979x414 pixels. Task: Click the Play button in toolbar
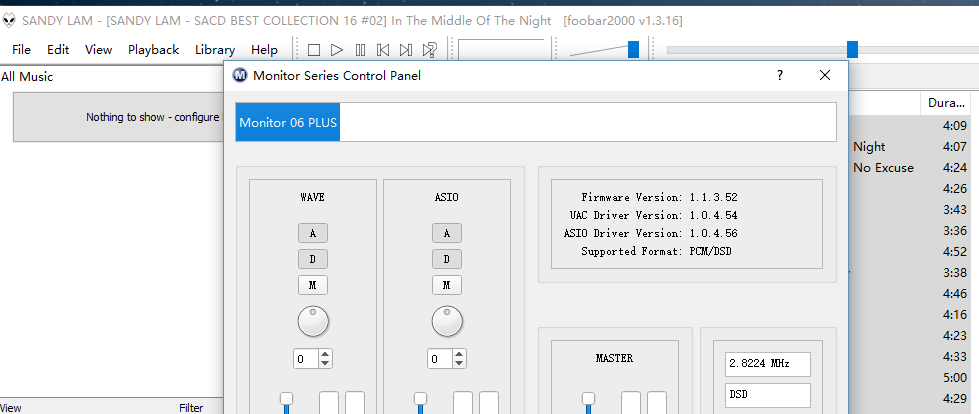[x=337, y=49]
